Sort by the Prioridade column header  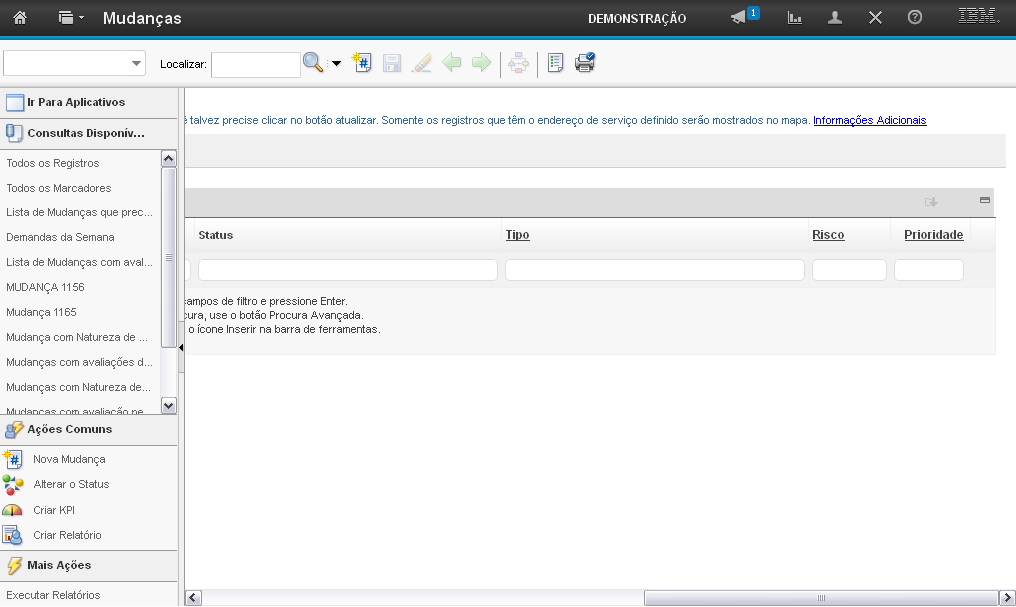point(933,235)
